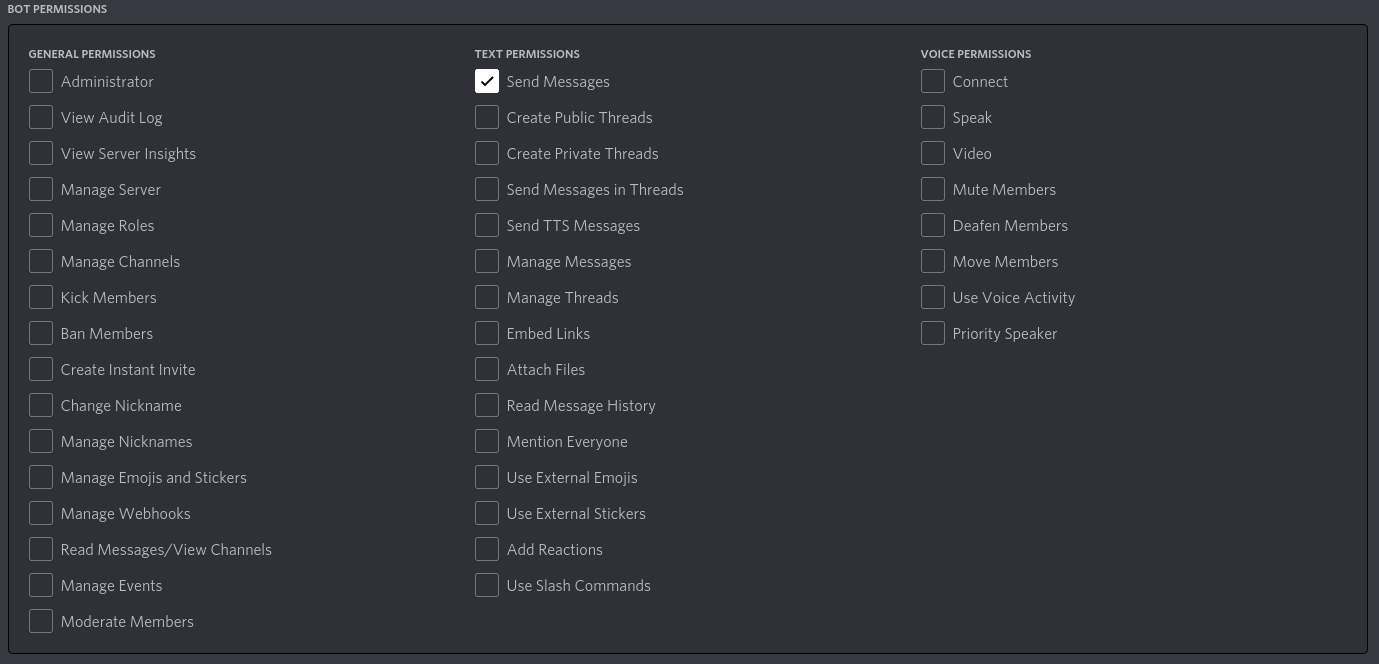This screenshot has height=664, width=1379.
Task: Enable Create Public Threads
Action: tap(487, 117)
